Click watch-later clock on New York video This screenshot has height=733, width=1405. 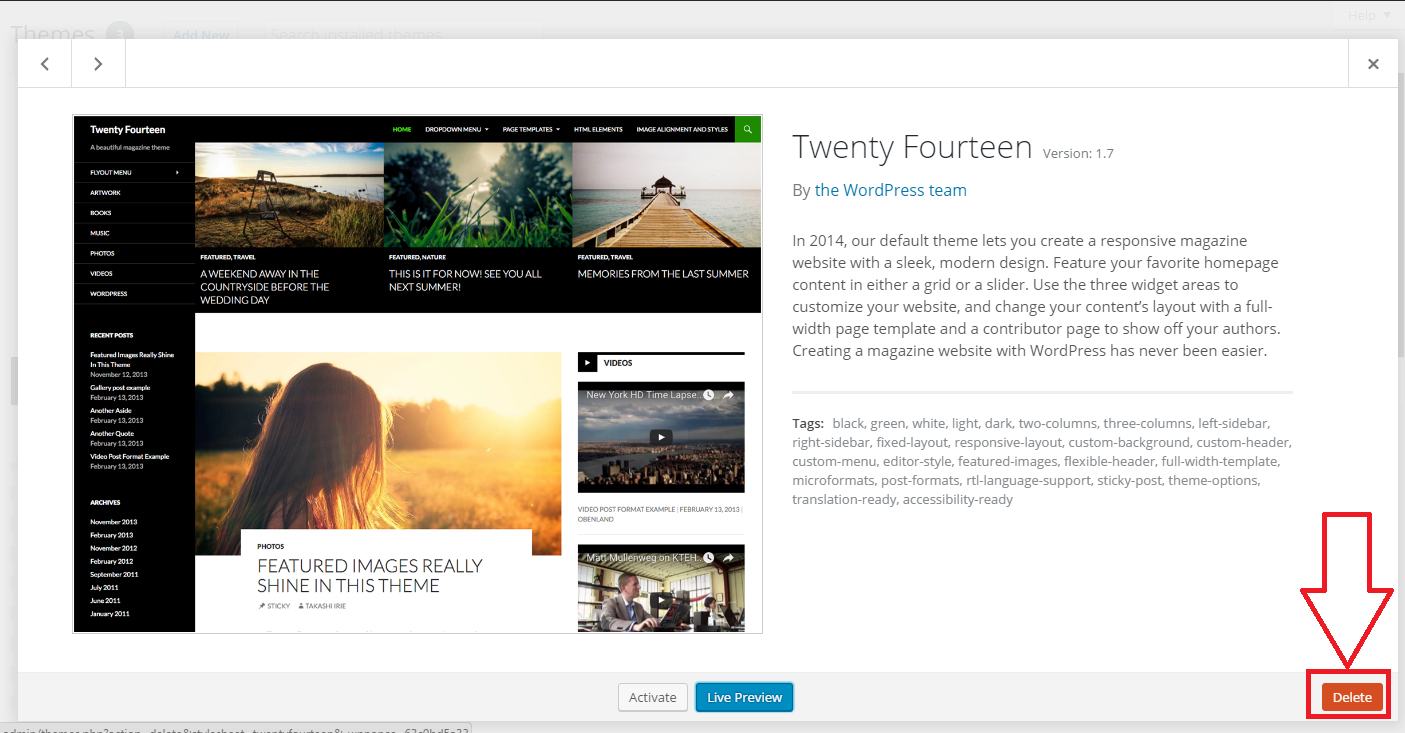tap(709, 395)
